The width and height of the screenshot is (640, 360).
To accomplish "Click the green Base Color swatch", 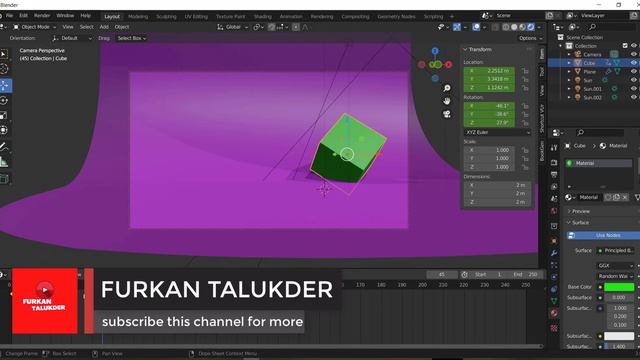I will point(619,287).
